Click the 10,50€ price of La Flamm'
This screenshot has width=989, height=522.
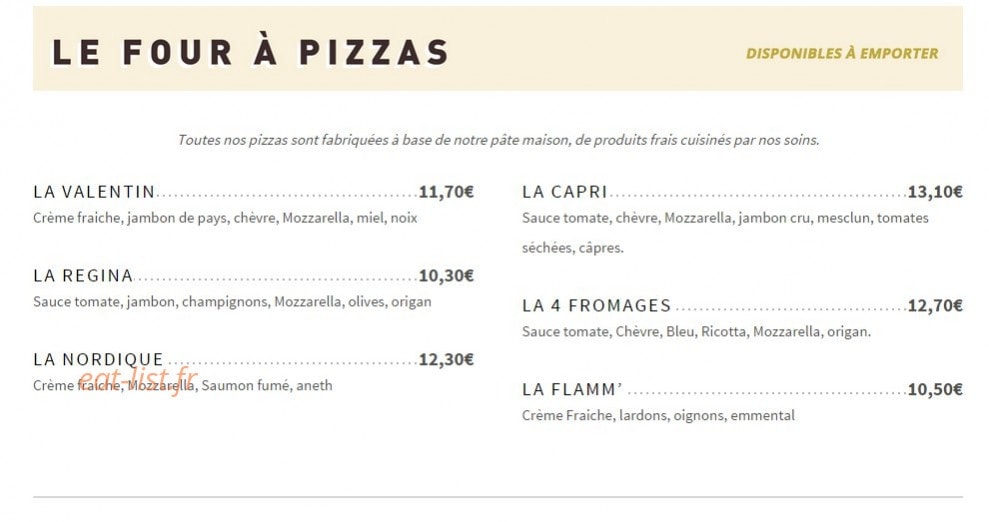[935, 390]
